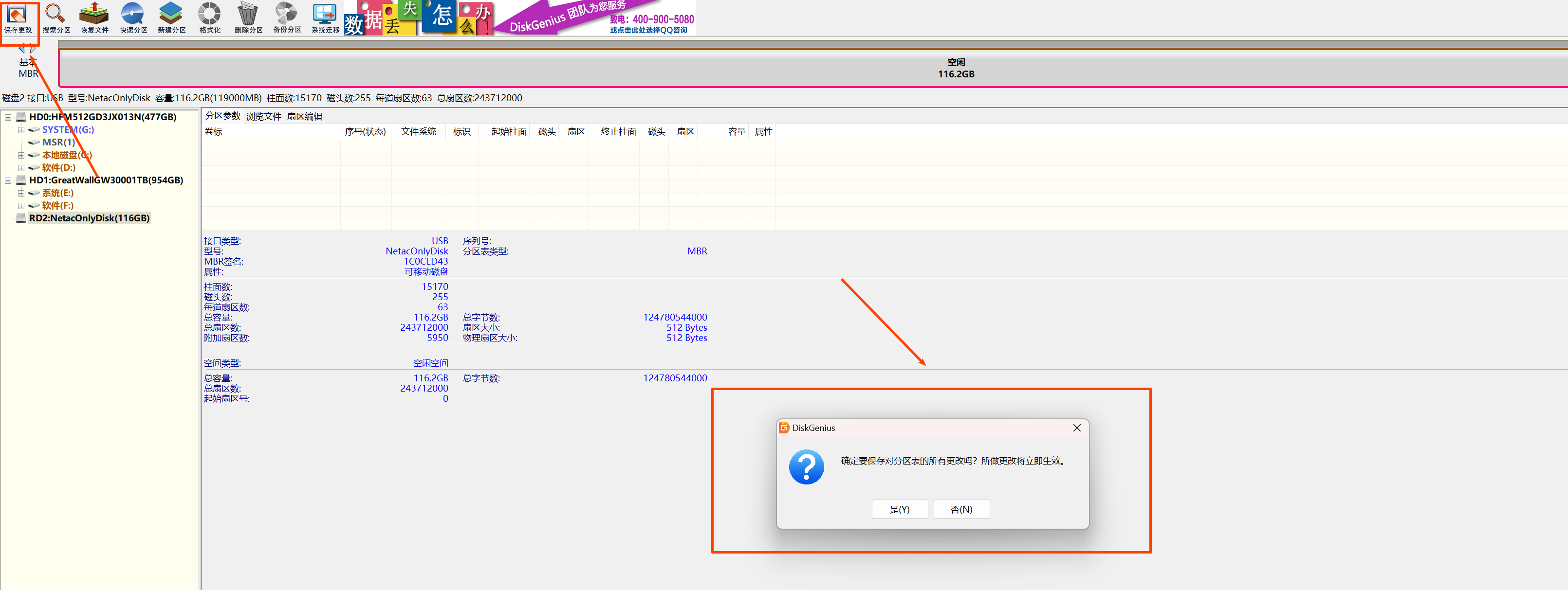Click the New Partition (新建分区) icon
Viewport: 1568px width, 590px height.
point(171,18)
